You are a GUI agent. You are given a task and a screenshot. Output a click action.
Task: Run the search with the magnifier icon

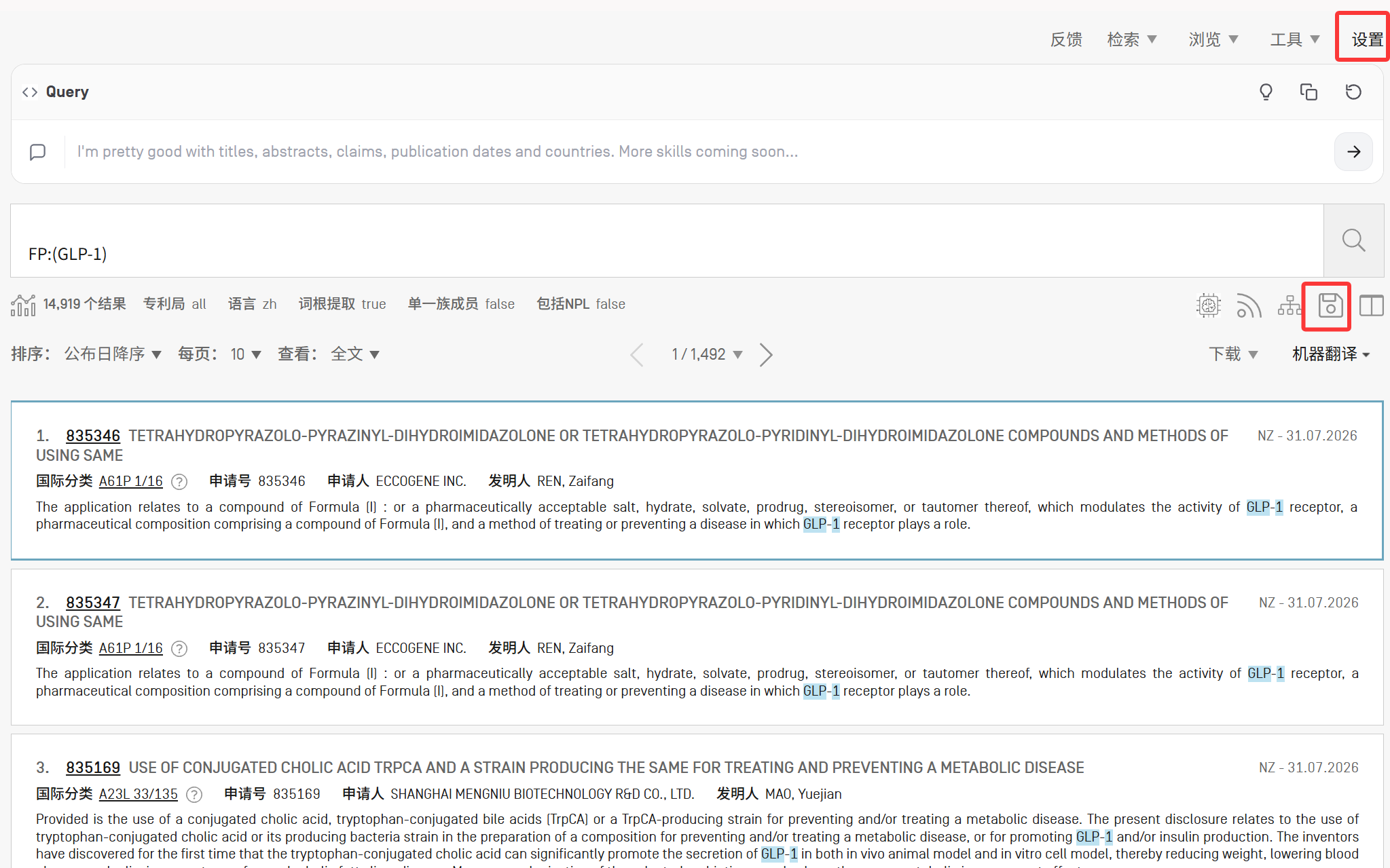pos(1353,240)
